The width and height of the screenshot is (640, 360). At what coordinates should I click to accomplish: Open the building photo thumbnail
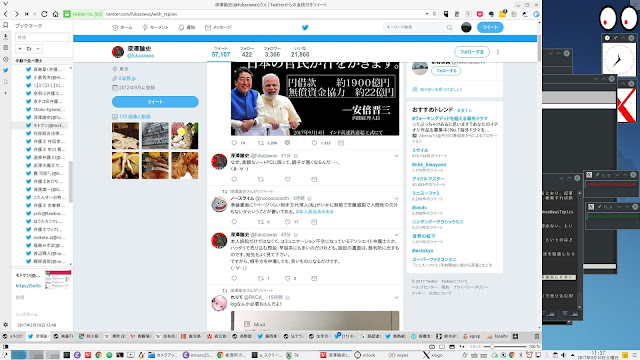[155, 136]
